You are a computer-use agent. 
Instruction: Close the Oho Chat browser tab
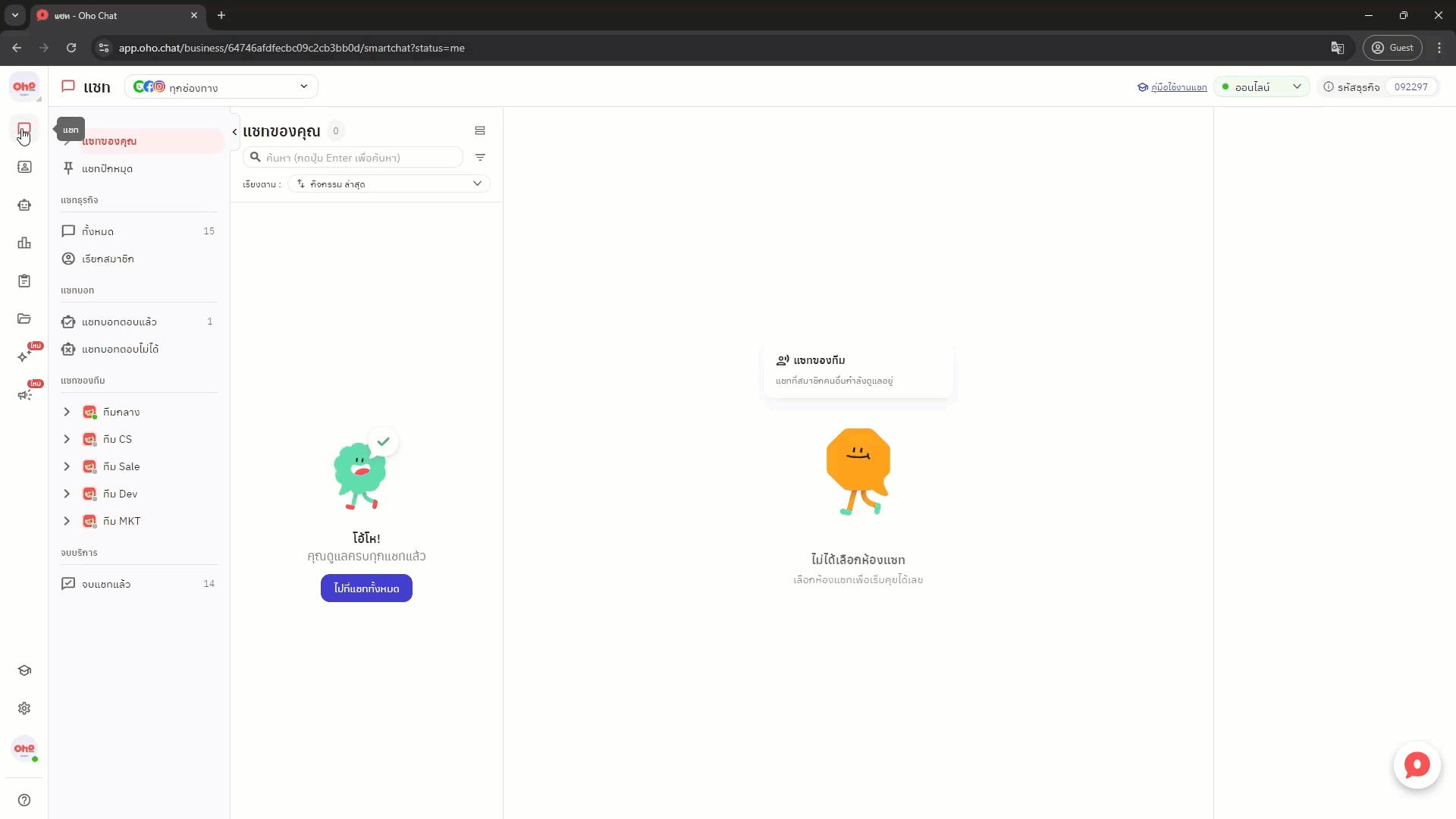pos(194,15)
